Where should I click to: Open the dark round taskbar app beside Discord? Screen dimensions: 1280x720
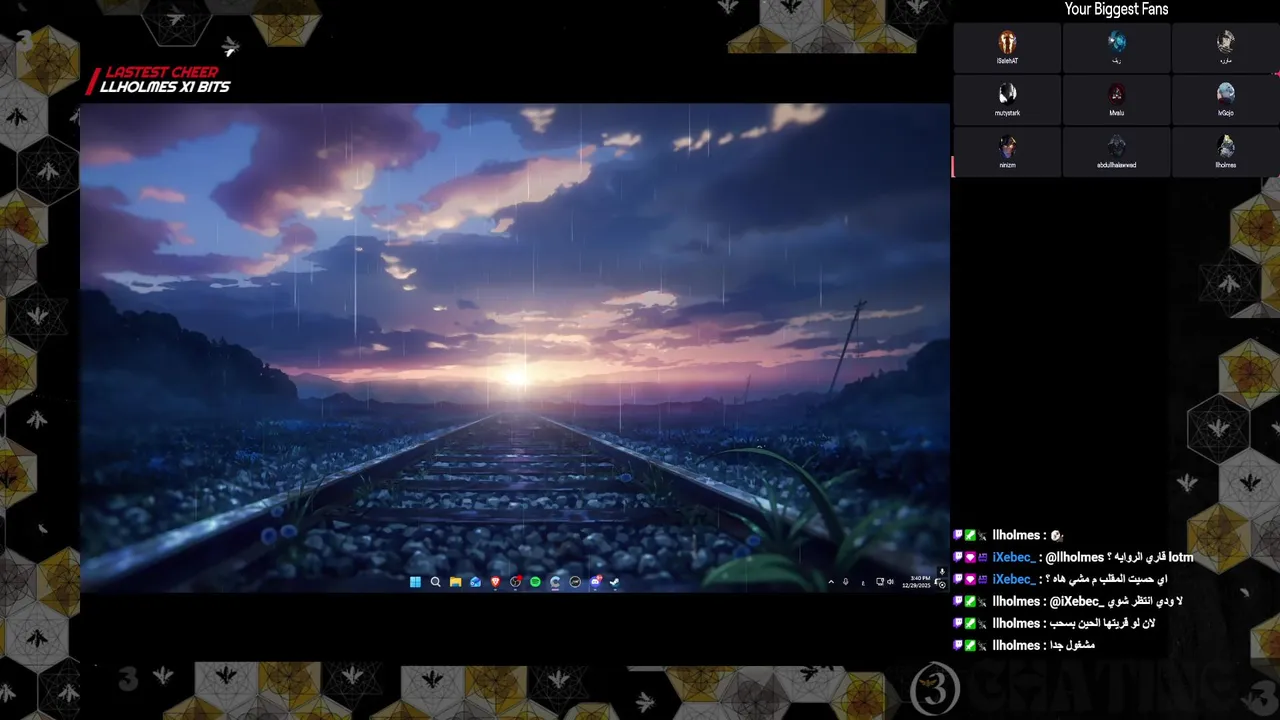coord(575,582)
